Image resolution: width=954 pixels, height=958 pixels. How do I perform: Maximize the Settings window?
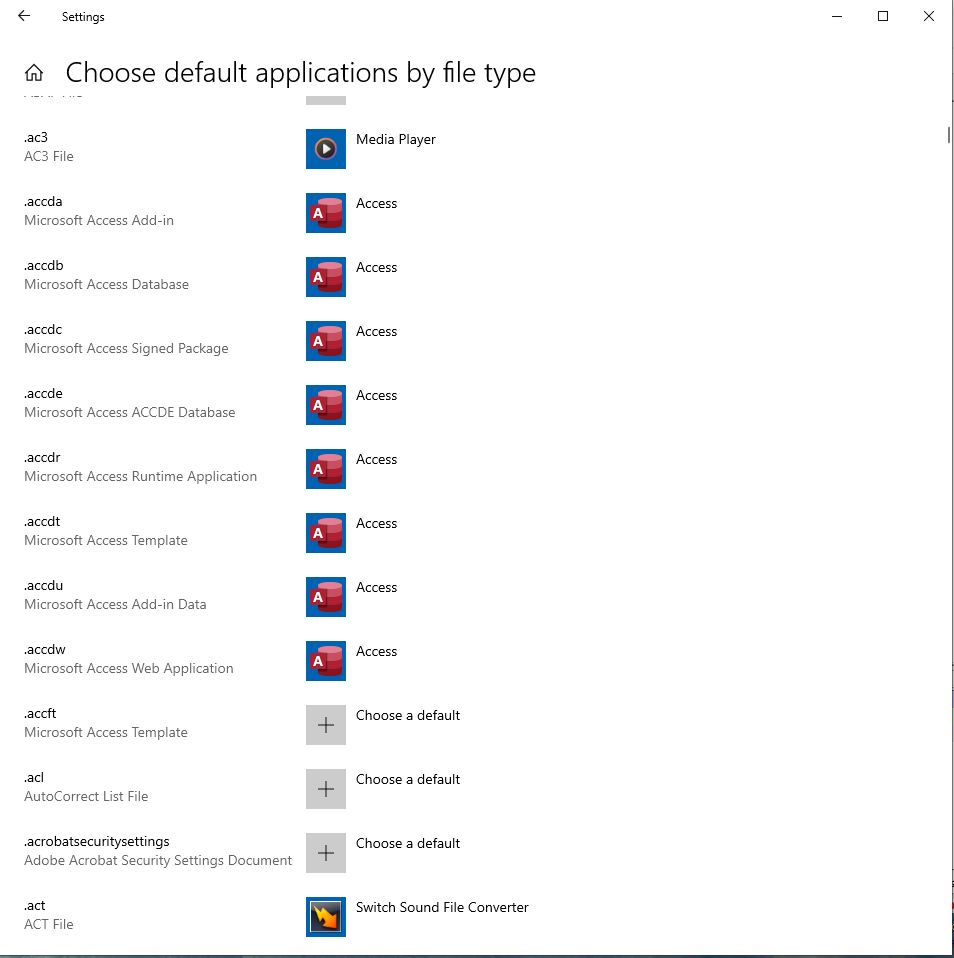[883, 16]
